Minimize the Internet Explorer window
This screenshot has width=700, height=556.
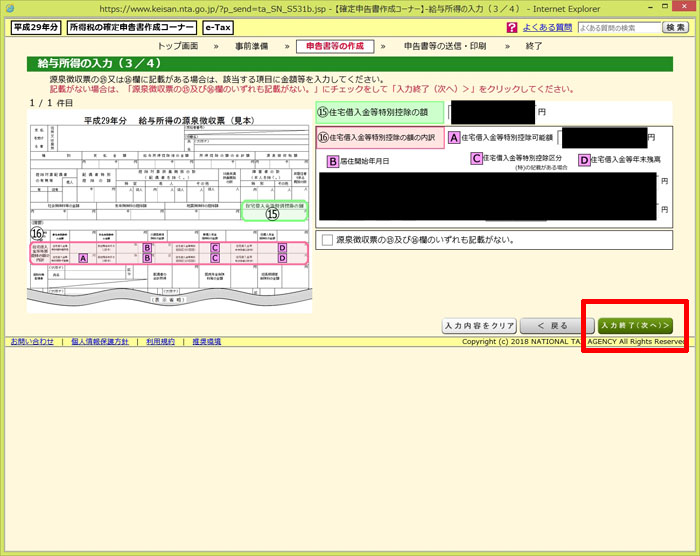[651, 7]
